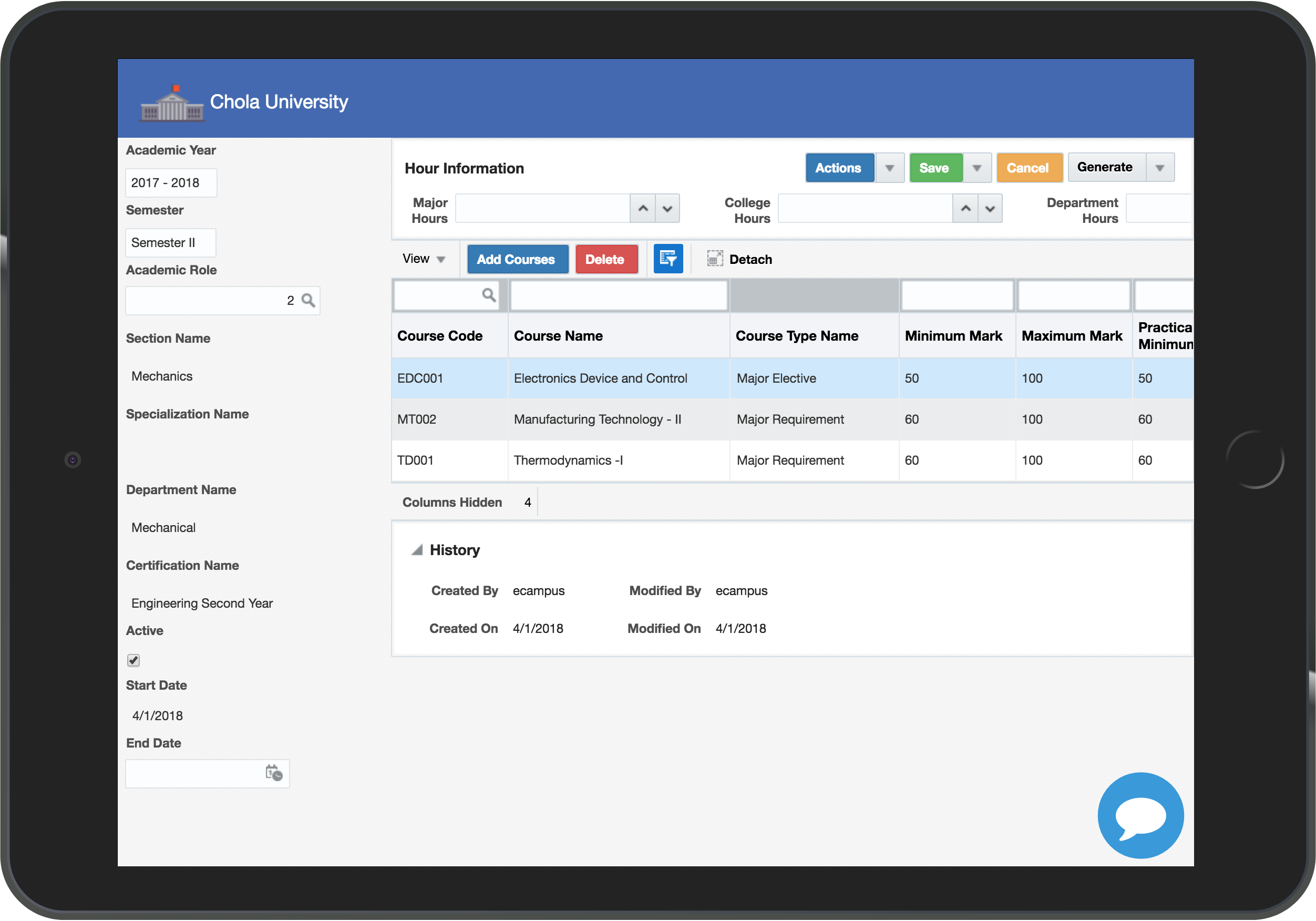Click the Academic Role search magnifier icon
This screenshot has width=1316, height=921.
[309, 301]
